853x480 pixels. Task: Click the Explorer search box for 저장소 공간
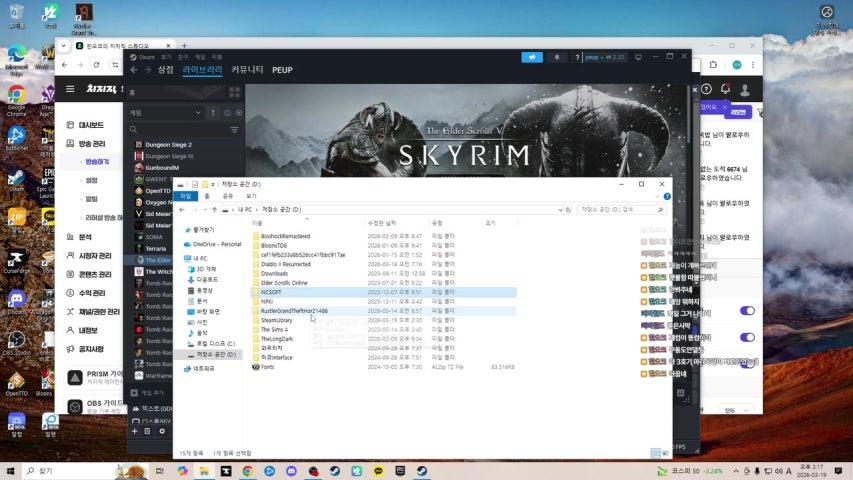[x=615, y=210]
